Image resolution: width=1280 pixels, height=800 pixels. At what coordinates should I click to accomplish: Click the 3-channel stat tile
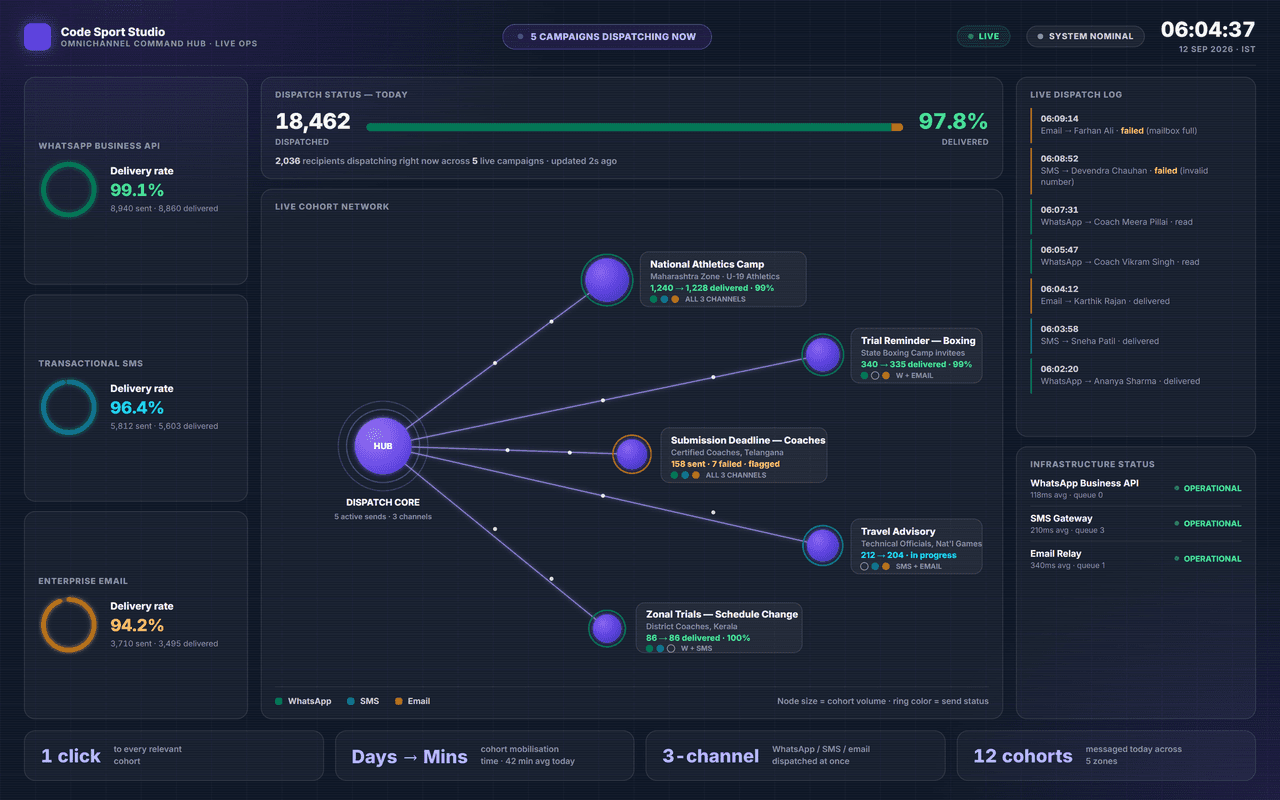tap(796, 756)
